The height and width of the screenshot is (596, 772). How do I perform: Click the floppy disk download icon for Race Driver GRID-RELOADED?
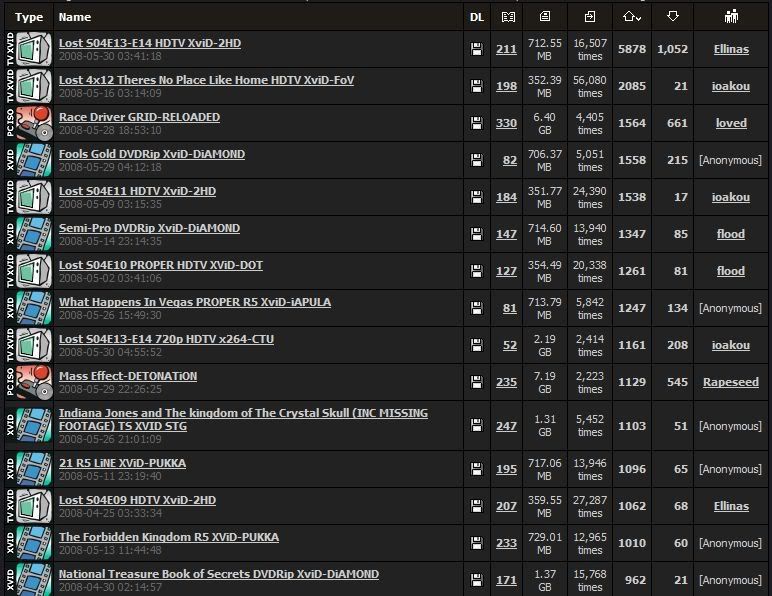click(x=477, y=124)
